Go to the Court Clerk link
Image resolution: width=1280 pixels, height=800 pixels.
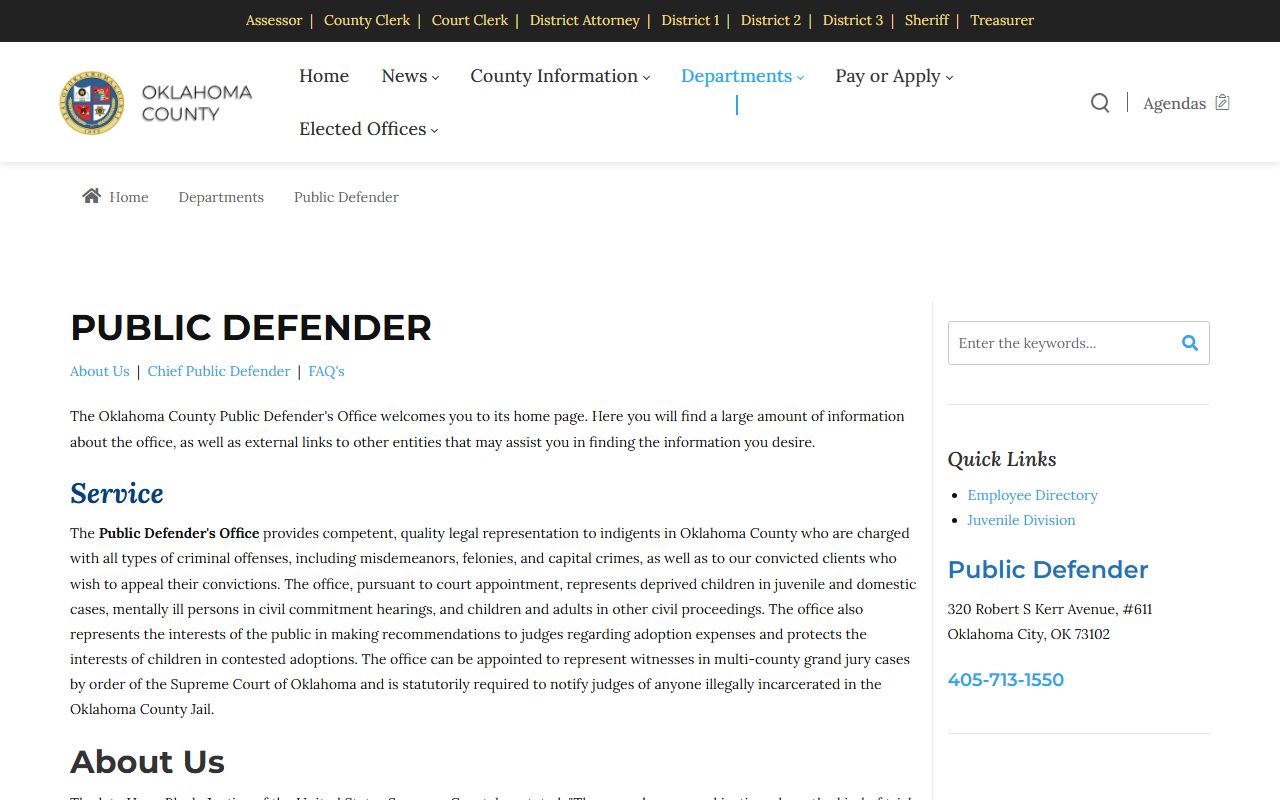point(470,20)
